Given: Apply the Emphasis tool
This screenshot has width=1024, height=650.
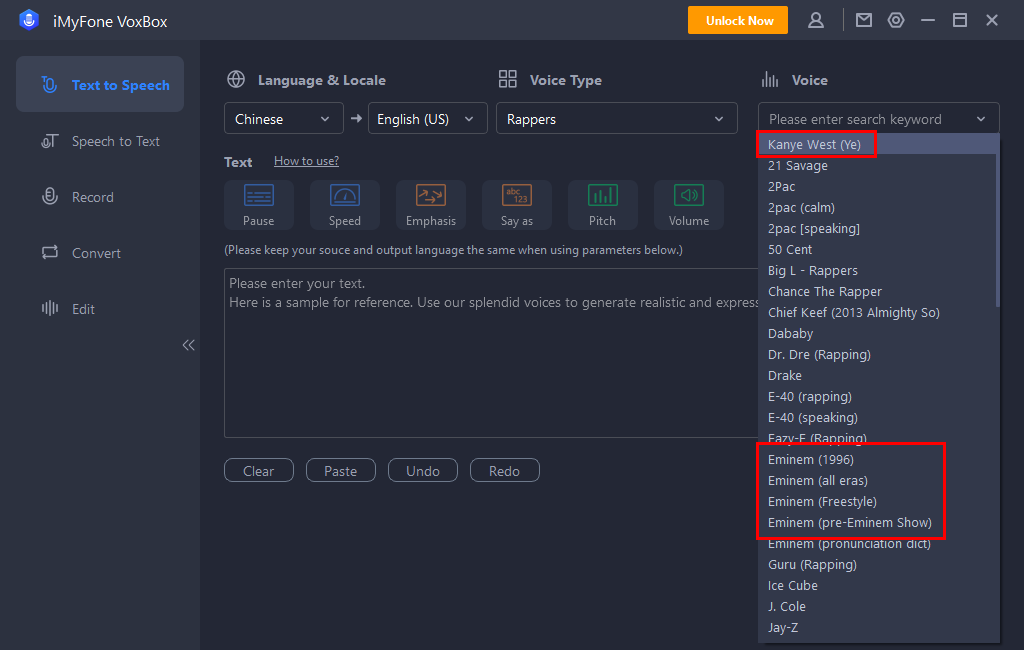Looking at the screenshot, I should pyautogui.click(x=431, y=205).
